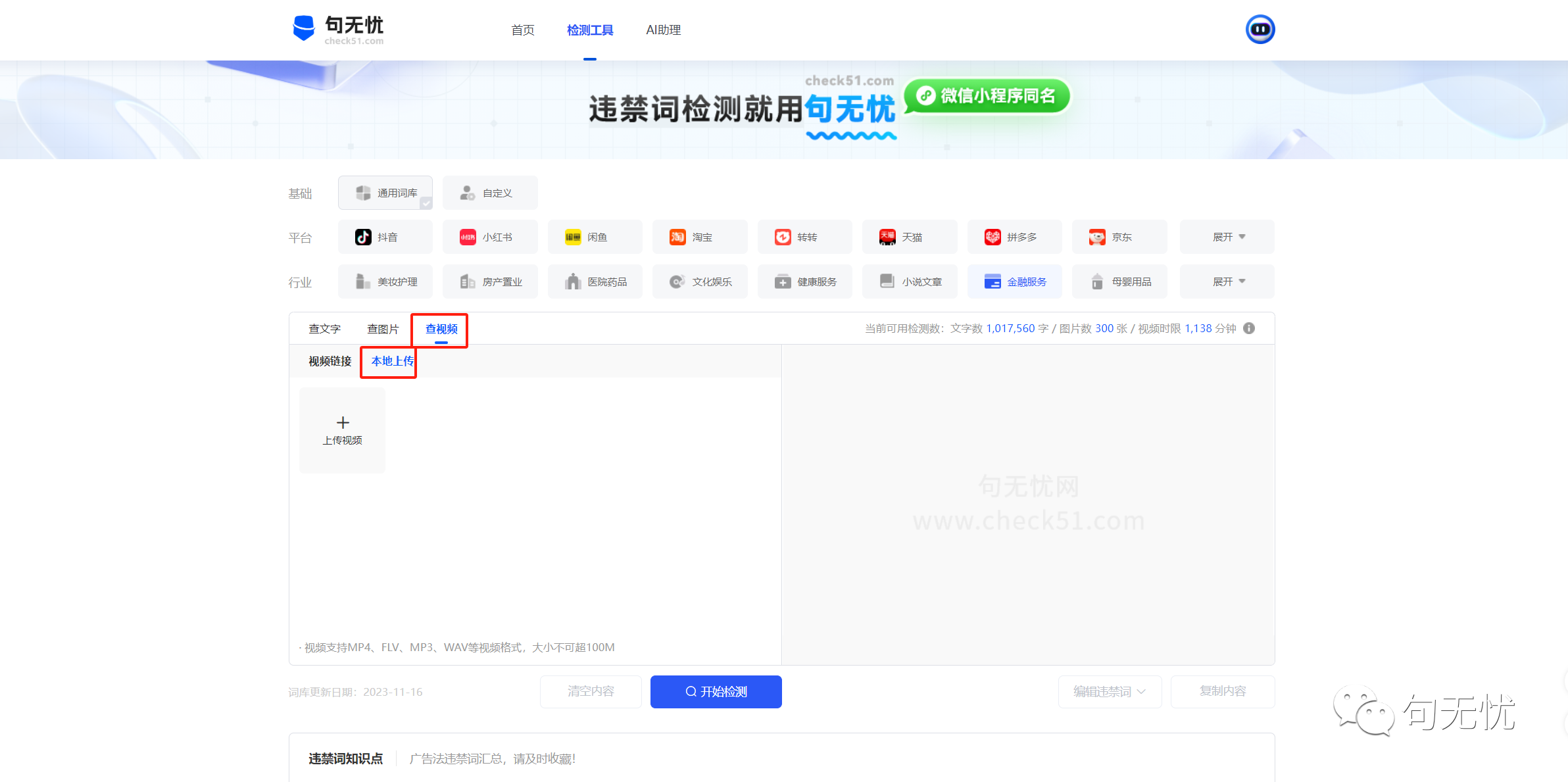1568x782 pixels.
Task: Choose the 健康服务 industry icon
Action: tap(783, 281)
